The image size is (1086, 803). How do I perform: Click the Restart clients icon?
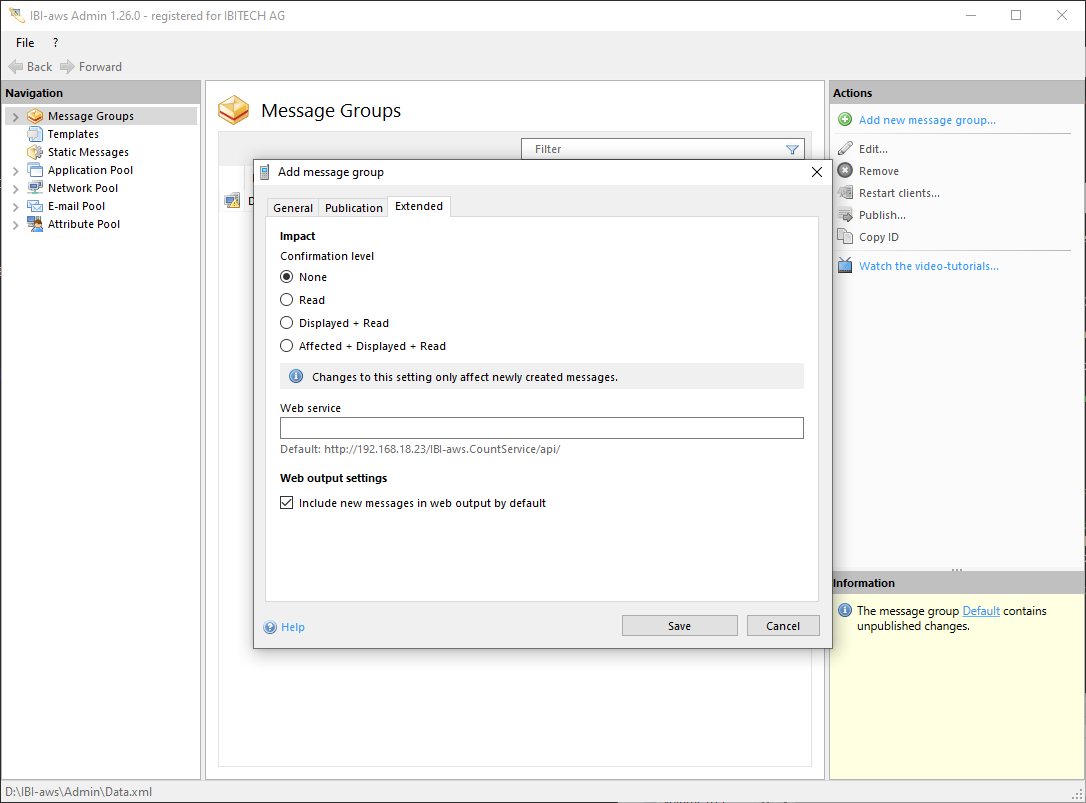click(845, 193)
